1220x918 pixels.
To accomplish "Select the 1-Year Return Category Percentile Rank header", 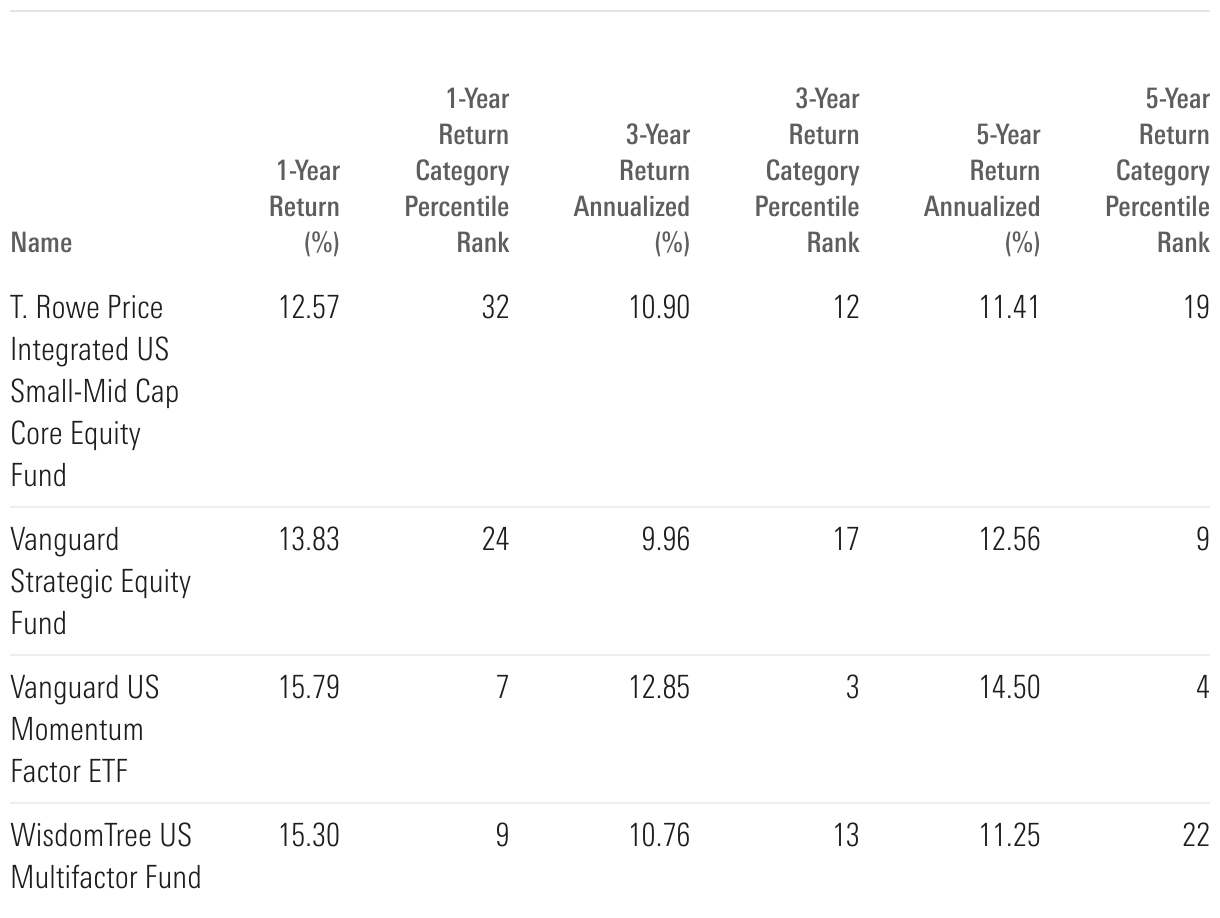I will [x=457, y=170].
